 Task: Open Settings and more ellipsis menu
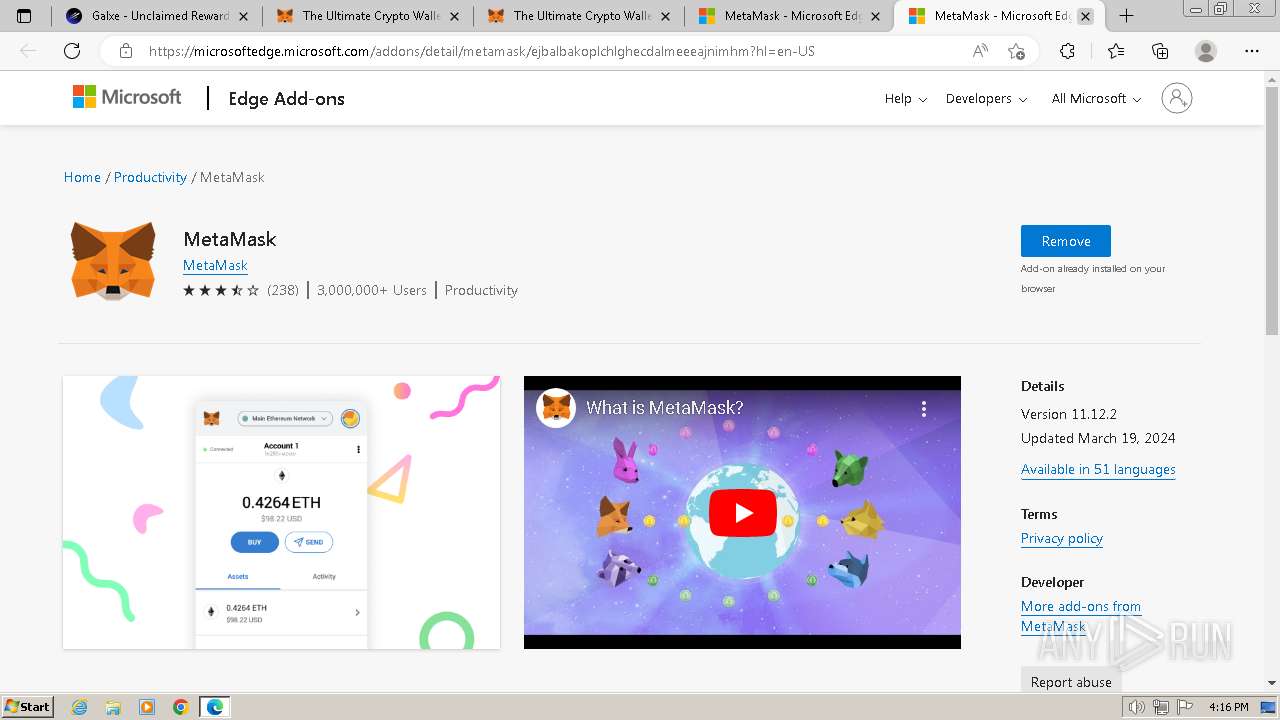click(1252, 51)
